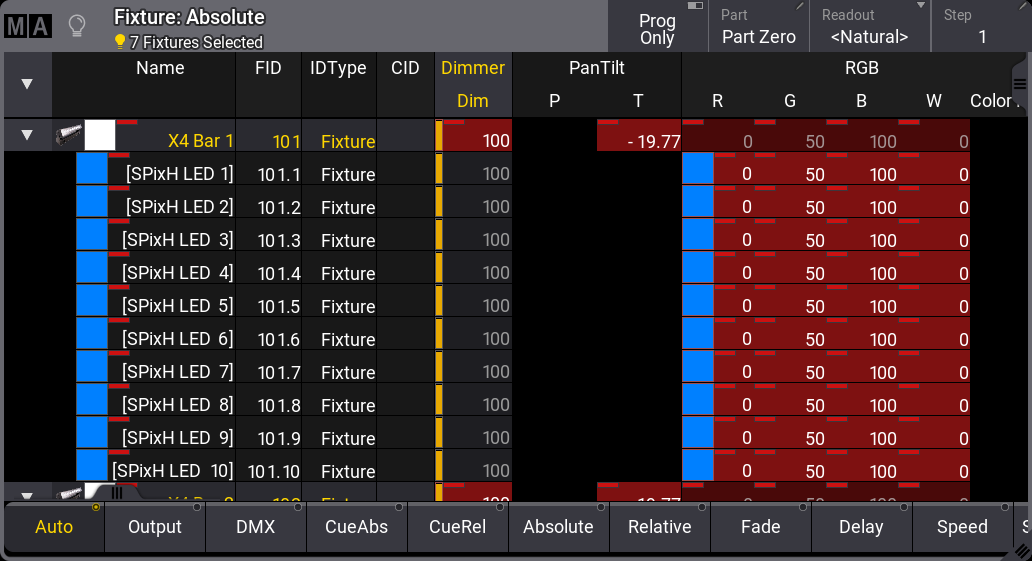This screenshot has width=1032, height=561.
Task: Click the white swatch for X4 Bar 1
Action: tap(100, 136)
